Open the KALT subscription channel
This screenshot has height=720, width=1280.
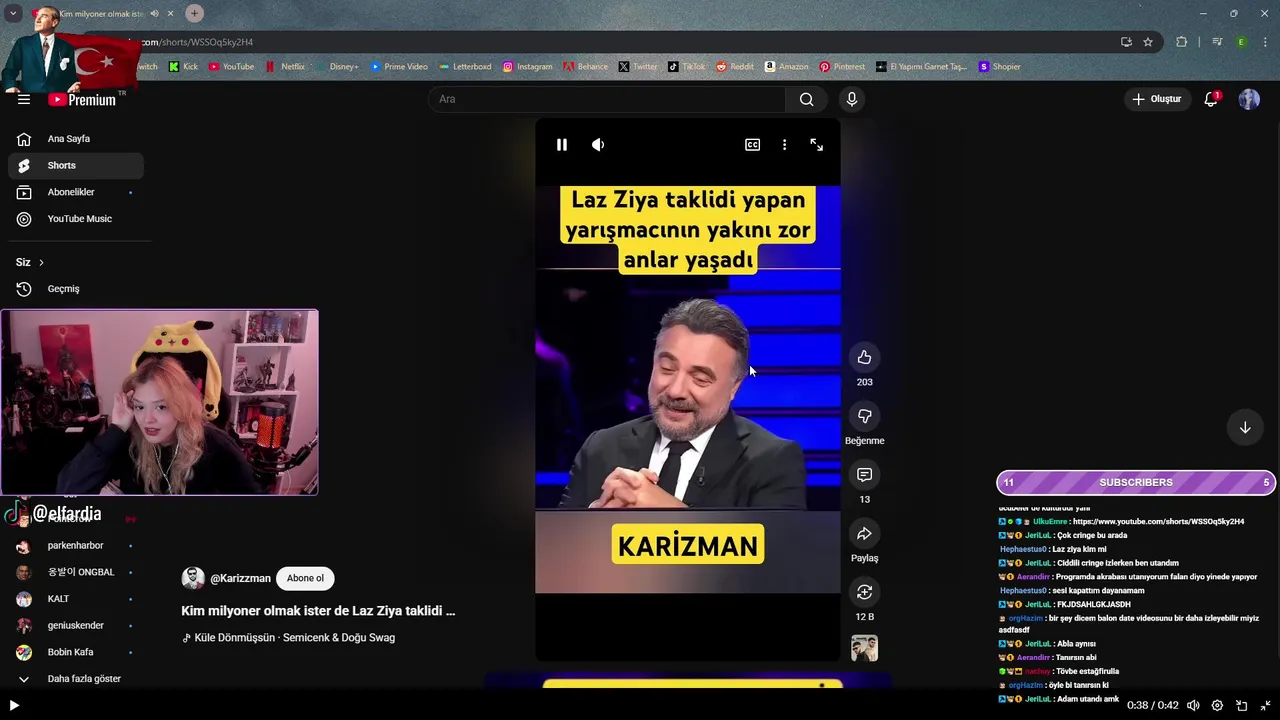[75, 599]
